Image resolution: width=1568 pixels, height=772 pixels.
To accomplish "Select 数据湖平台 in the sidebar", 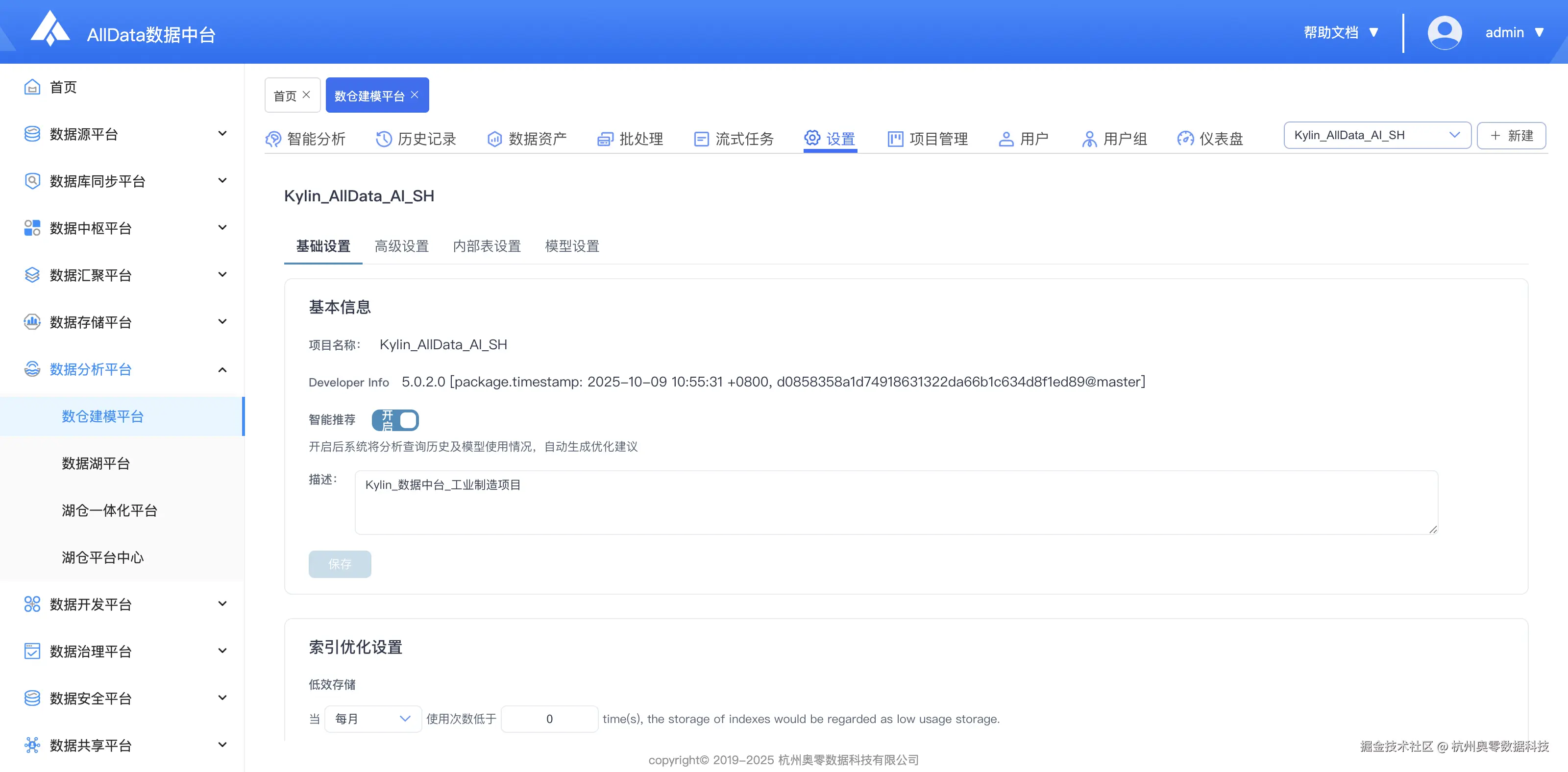I will click(x=96, y=463).
